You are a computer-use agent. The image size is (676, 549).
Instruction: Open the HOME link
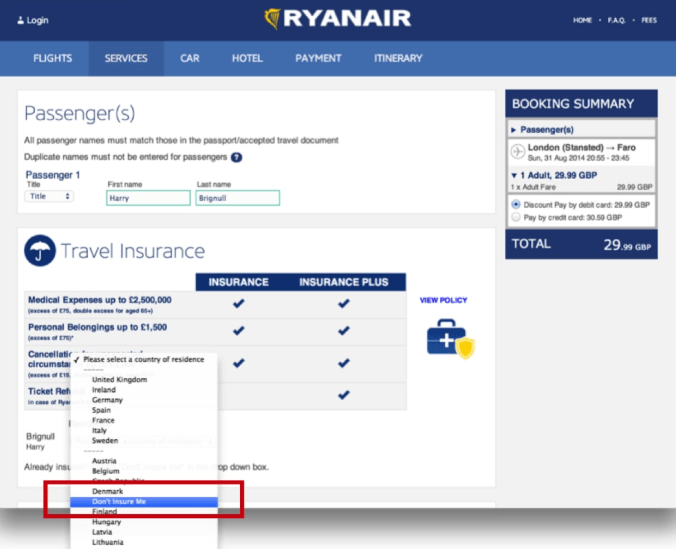pos(582,20)
